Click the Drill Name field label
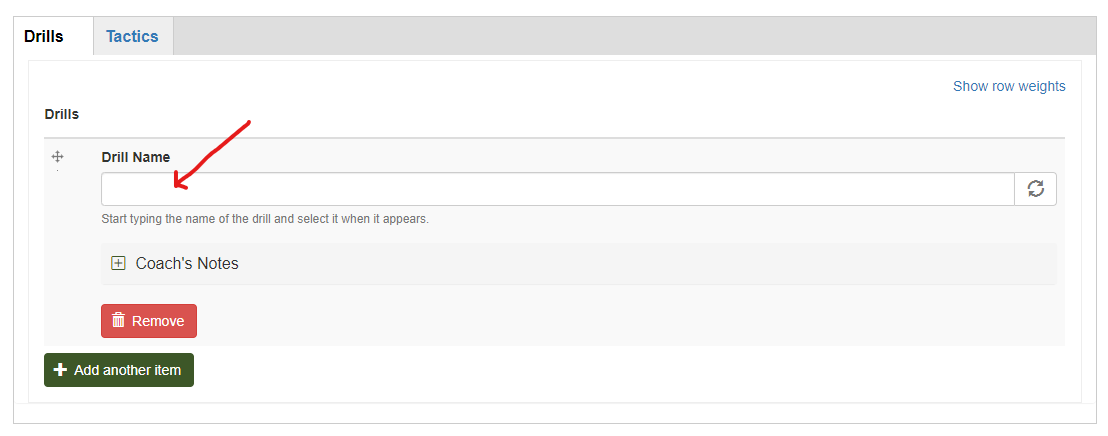 (136, 157)
